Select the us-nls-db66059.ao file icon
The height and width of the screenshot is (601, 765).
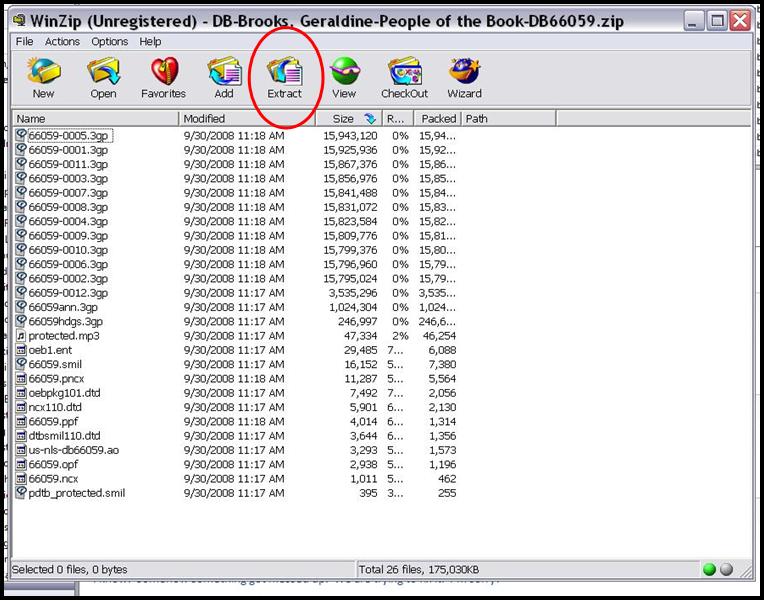(21, 450)
